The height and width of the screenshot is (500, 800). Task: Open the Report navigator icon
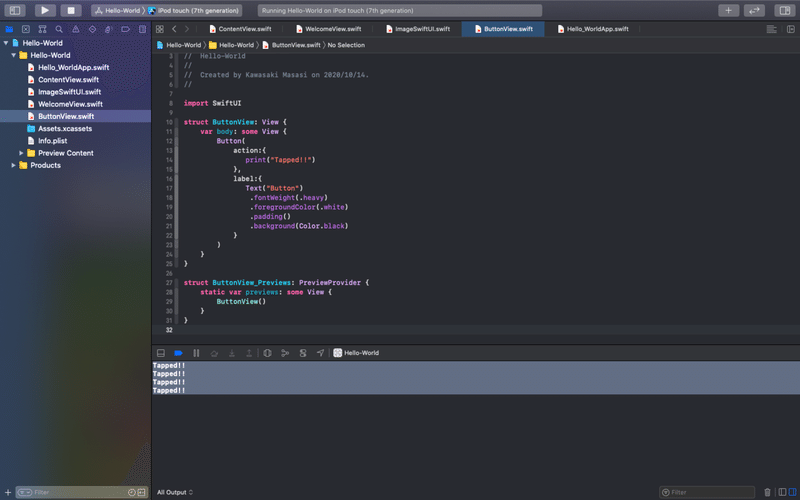(142, 29)
